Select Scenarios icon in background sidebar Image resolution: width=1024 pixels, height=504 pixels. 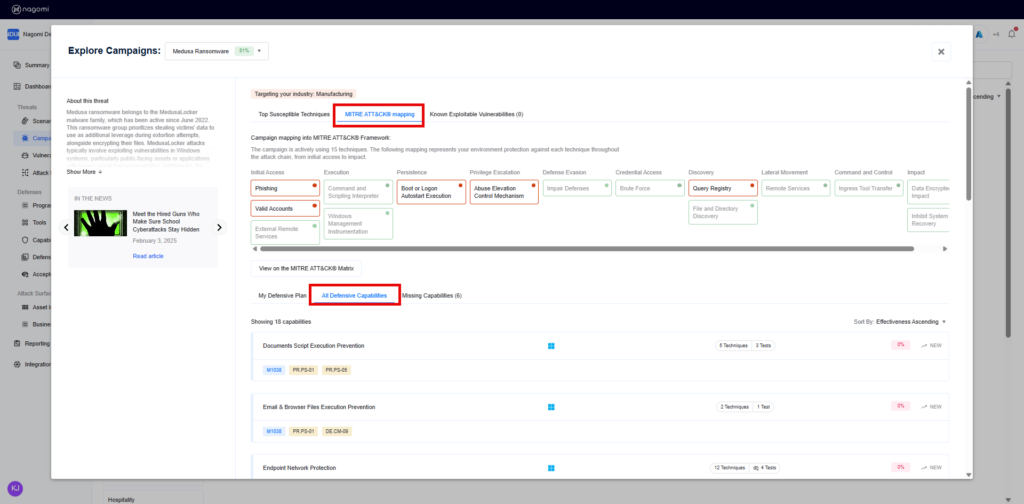point(25,121)
